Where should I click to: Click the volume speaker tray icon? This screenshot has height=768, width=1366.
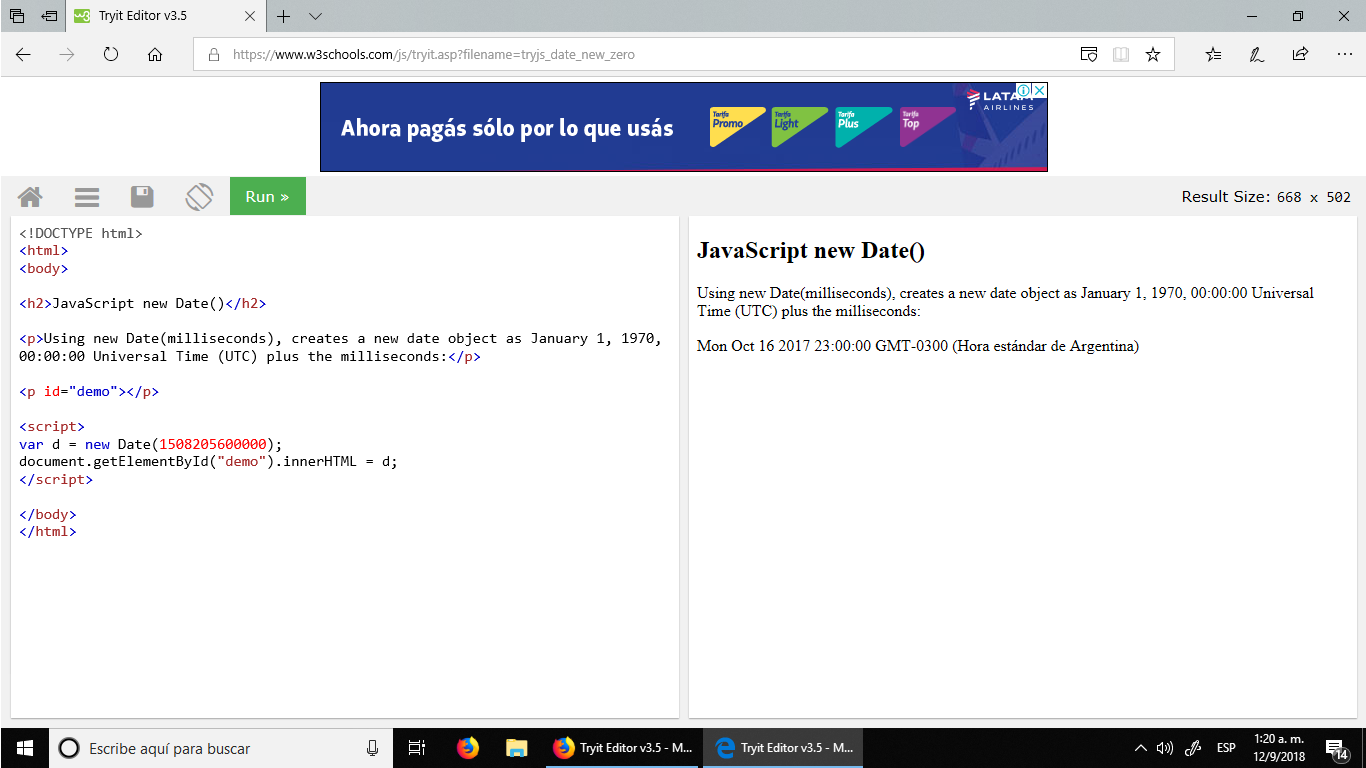point(1164,748)
